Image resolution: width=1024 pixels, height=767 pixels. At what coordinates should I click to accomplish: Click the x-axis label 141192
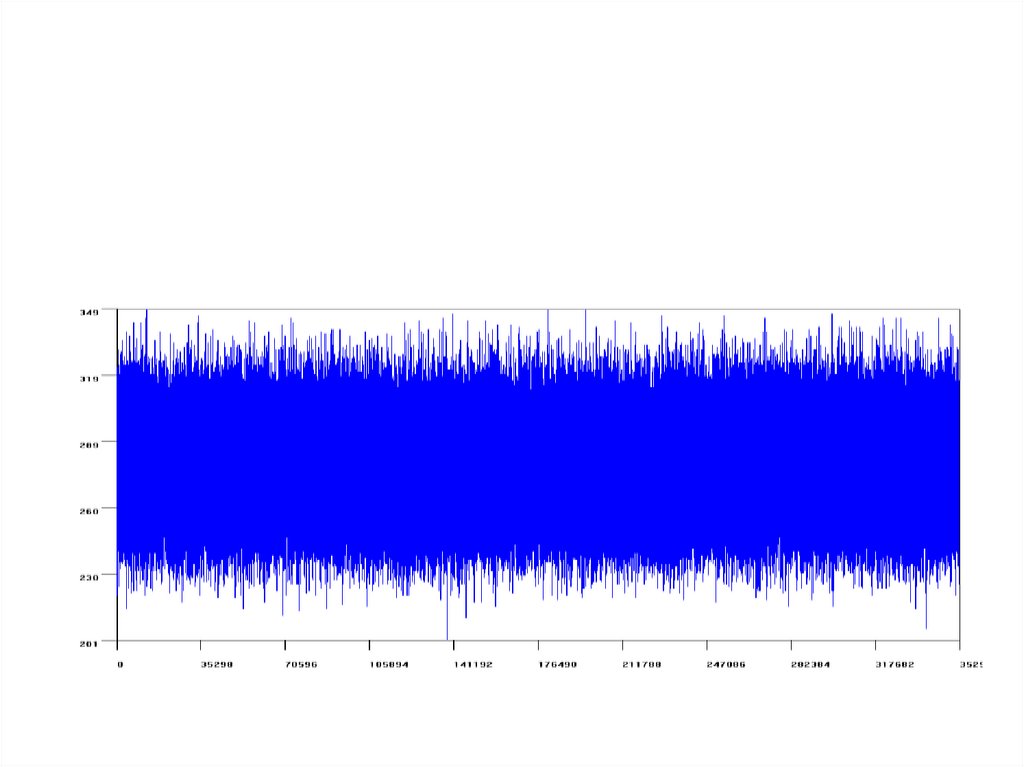(x=473, y=664)
